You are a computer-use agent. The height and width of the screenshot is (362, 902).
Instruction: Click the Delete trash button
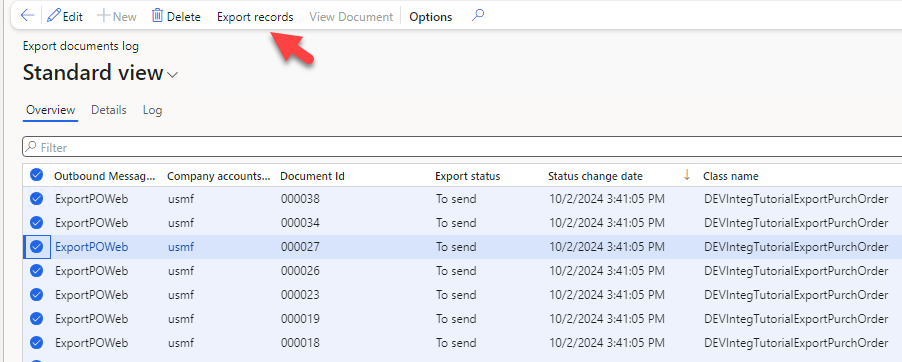(x=176, y=17)
